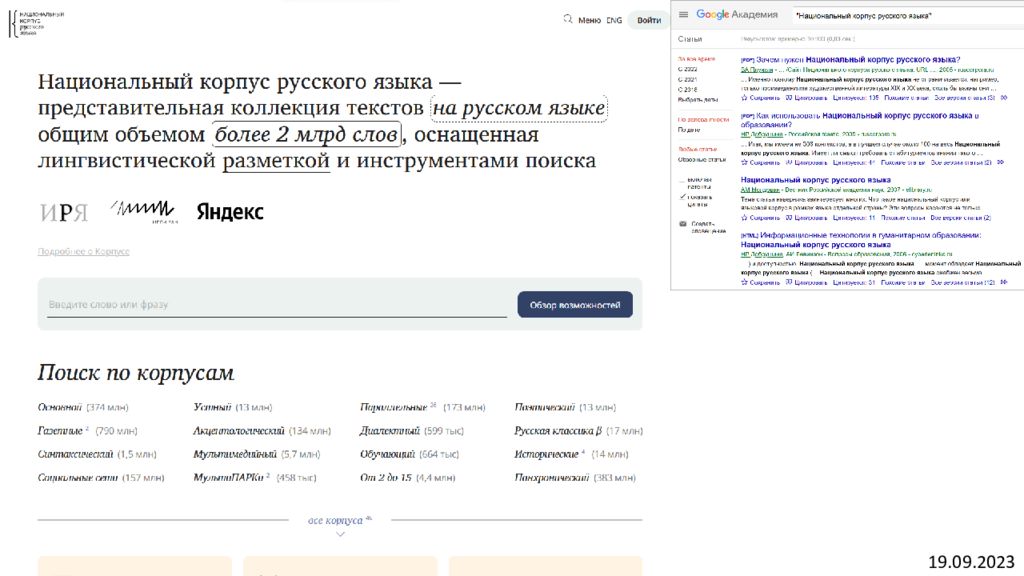Image resolution: width=1024 pixels, height=576 pixels.
Task: Click the ИРЯ partner logo
Action: (63, 212)
